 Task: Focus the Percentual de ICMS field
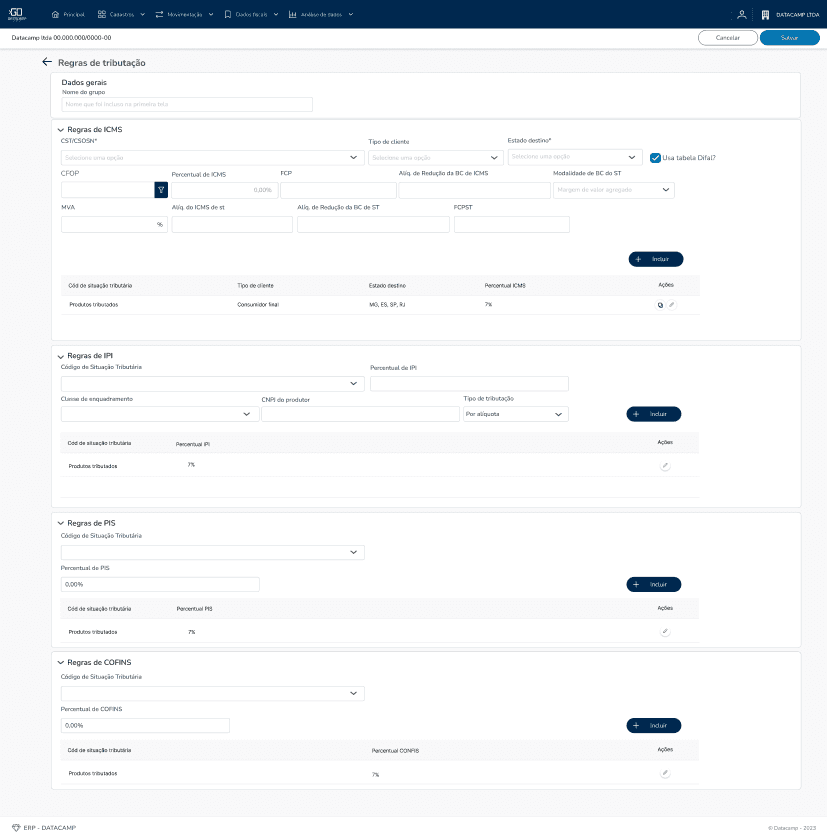[x=225, y=190]
